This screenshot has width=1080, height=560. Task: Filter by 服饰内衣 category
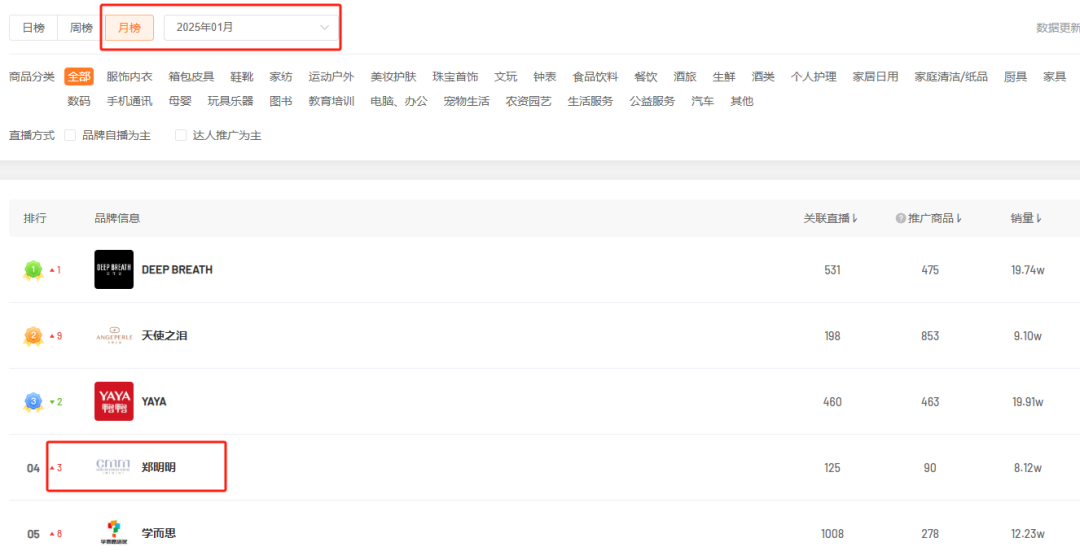pos(129,76)
